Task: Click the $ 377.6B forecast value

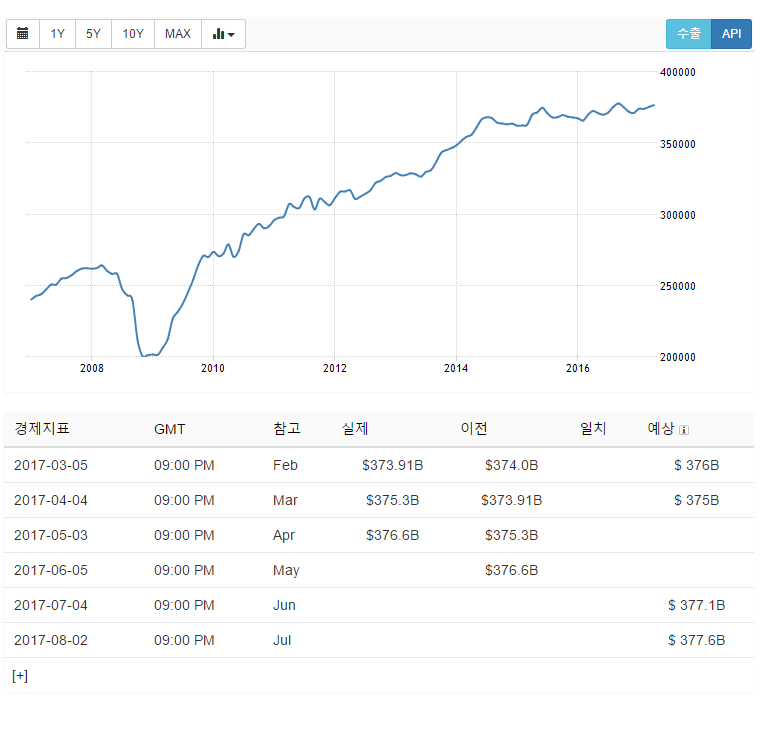Action: point(696,640)
